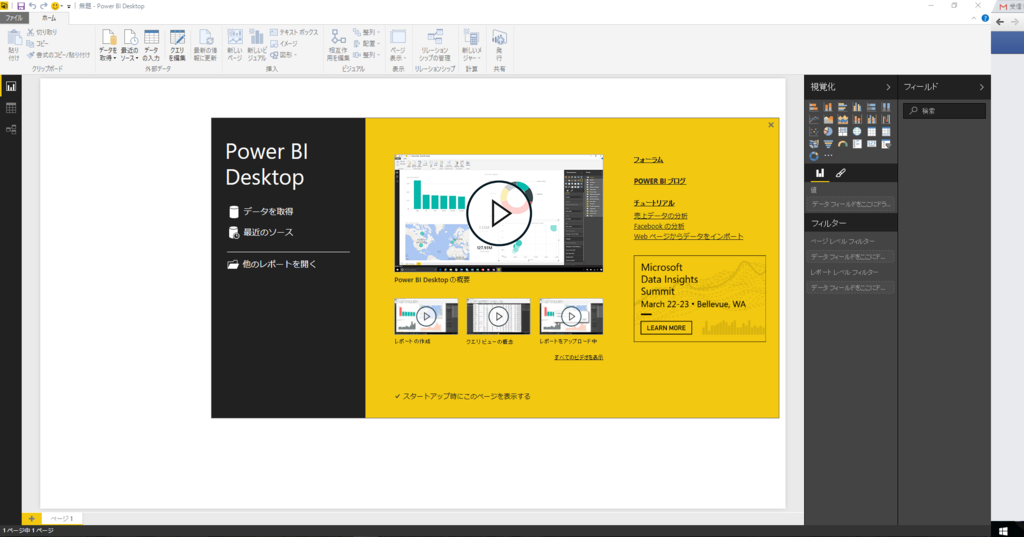Select the line chart visualization
1024x537 pixels.
pyautogui.click(x=814, y=120)
